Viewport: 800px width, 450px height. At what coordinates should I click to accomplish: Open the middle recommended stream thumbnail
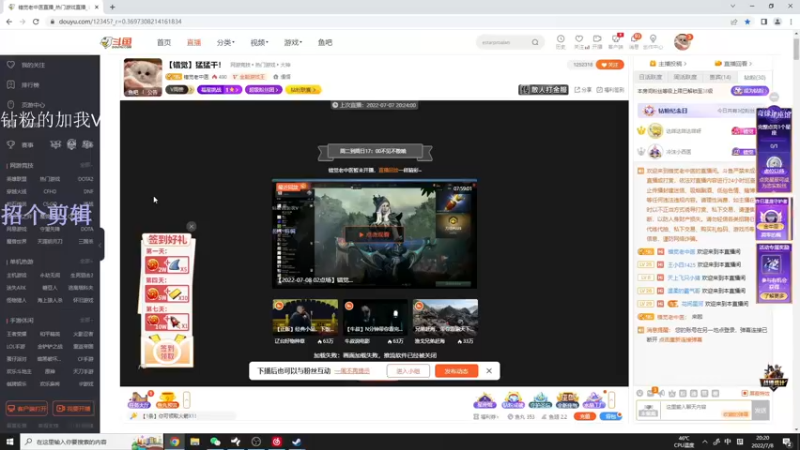[x=375, y=316]
